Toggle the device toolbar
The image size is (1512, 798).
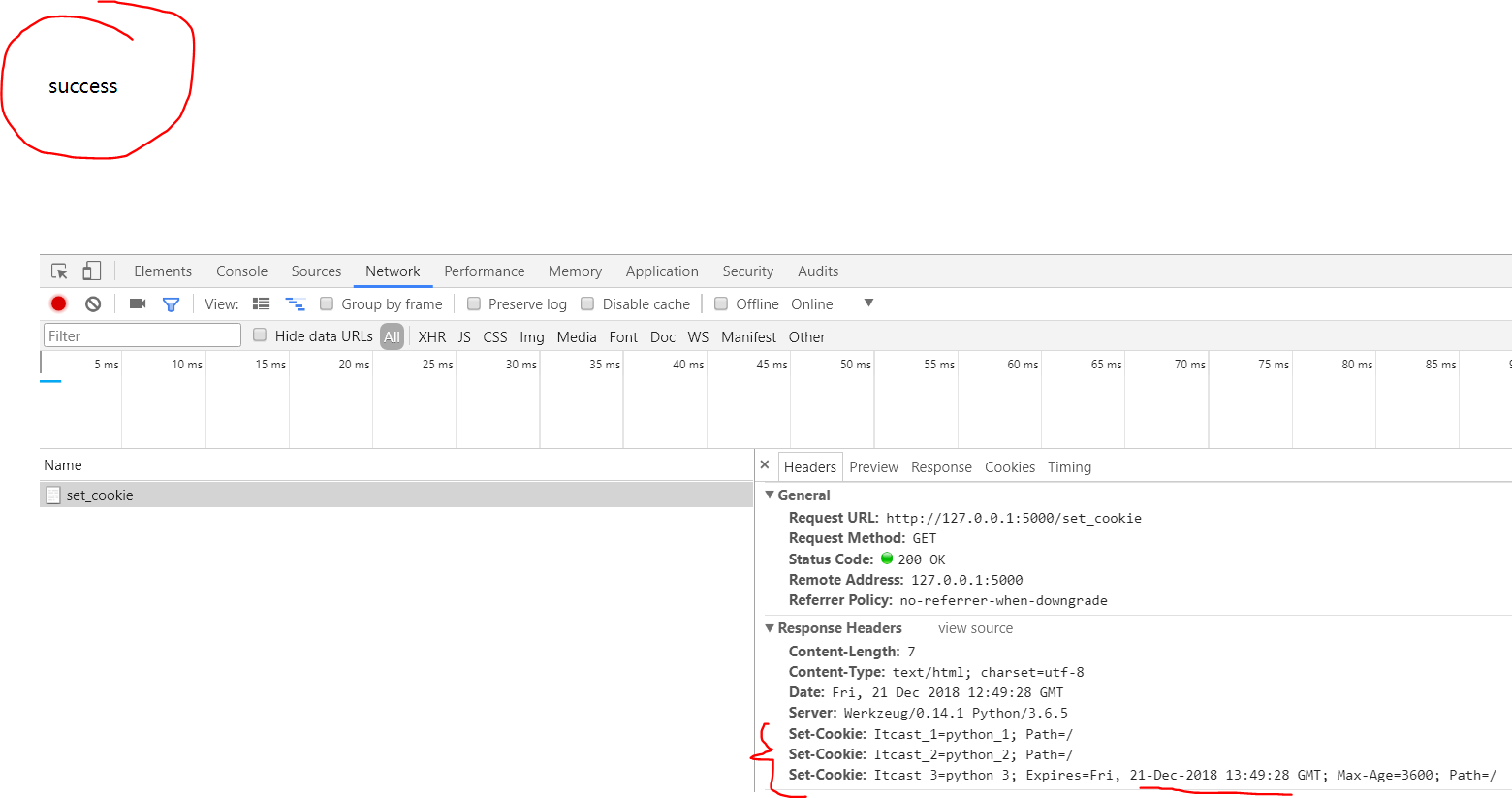[x=91, y=271]
